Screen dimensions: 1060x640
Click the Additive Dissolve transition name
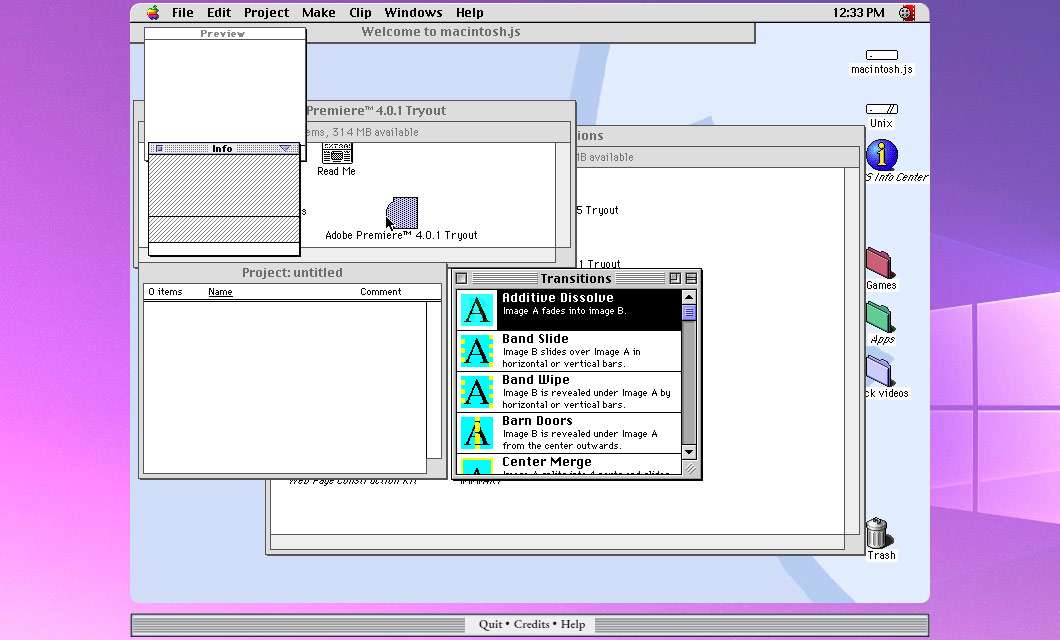click(x=558, y=297)
